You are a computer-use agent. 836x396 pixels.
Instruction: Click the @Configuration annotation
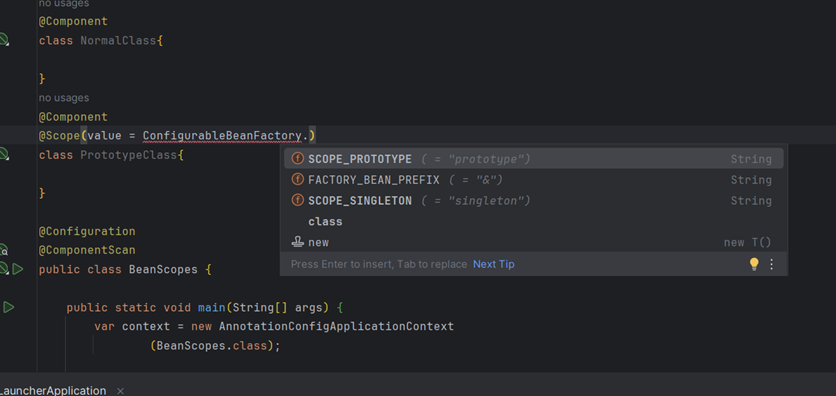point(86,231)
